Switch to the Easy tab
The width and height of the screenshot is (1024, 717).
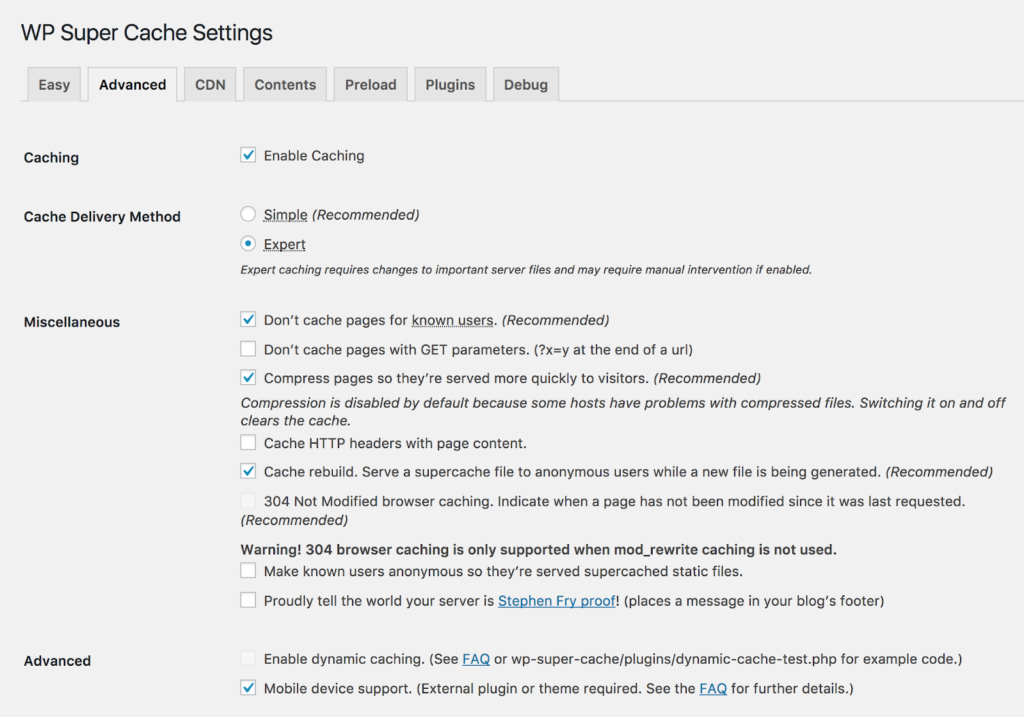(54, 84)
